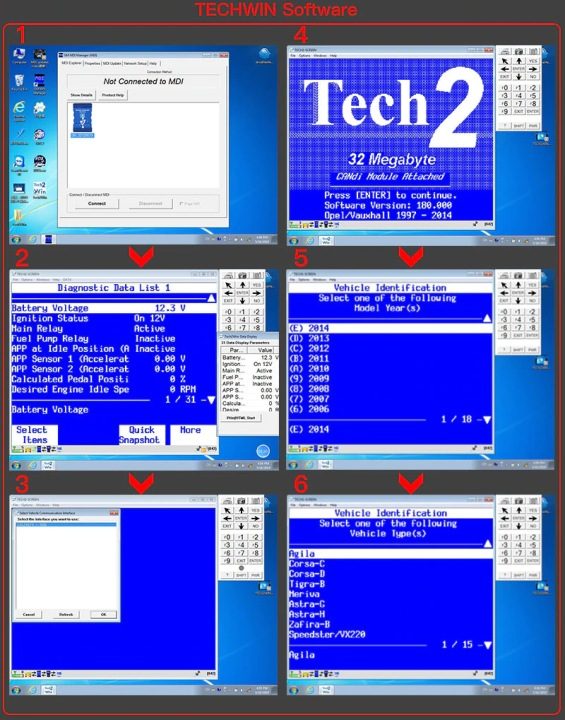Viewport: 565px width, 720px height.
Task: Click left arrow keypad key in panel 5
Action: (x=505, y=293)
